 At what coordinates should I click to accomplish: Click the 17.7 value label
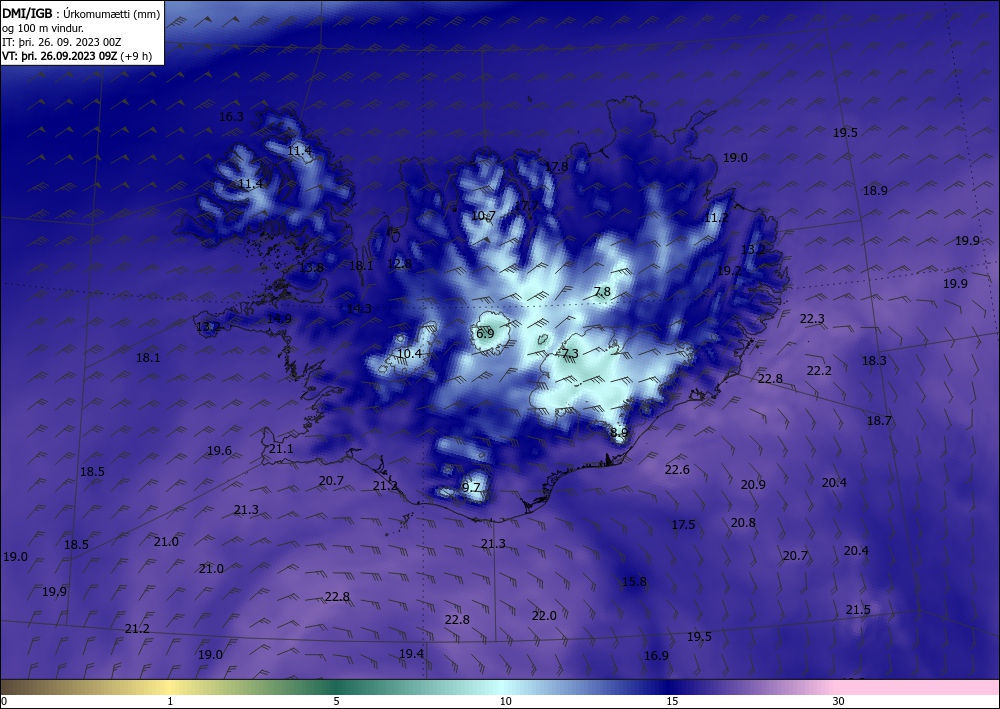click(x=526, y=206)
